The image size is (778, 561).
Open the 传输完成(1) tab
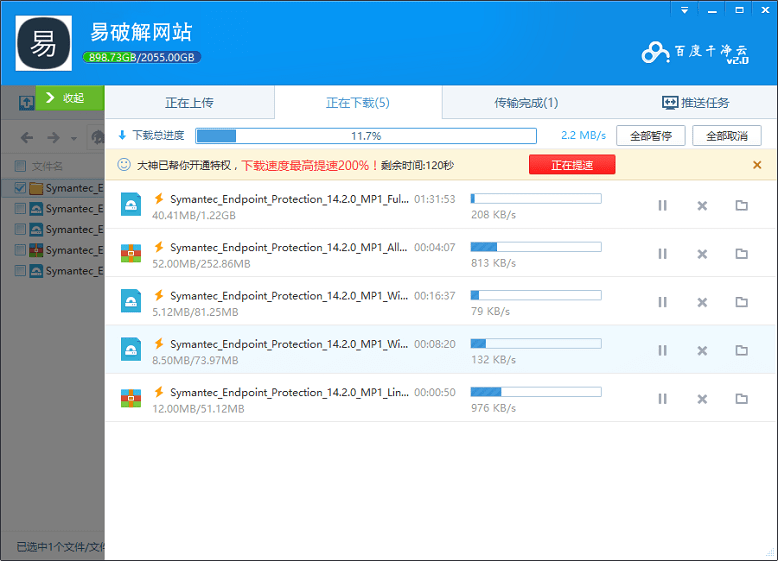tap(526, 103)
